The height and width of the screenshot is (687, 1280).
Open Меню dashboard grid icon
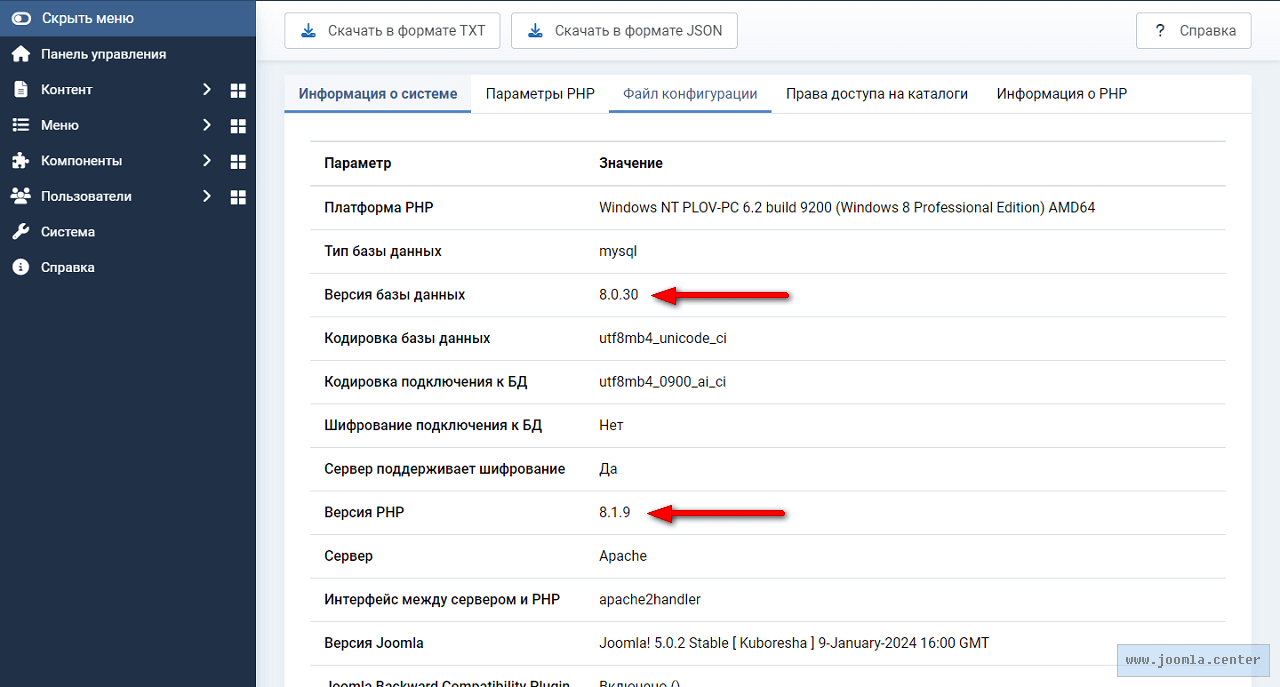[x=238, y=126]
